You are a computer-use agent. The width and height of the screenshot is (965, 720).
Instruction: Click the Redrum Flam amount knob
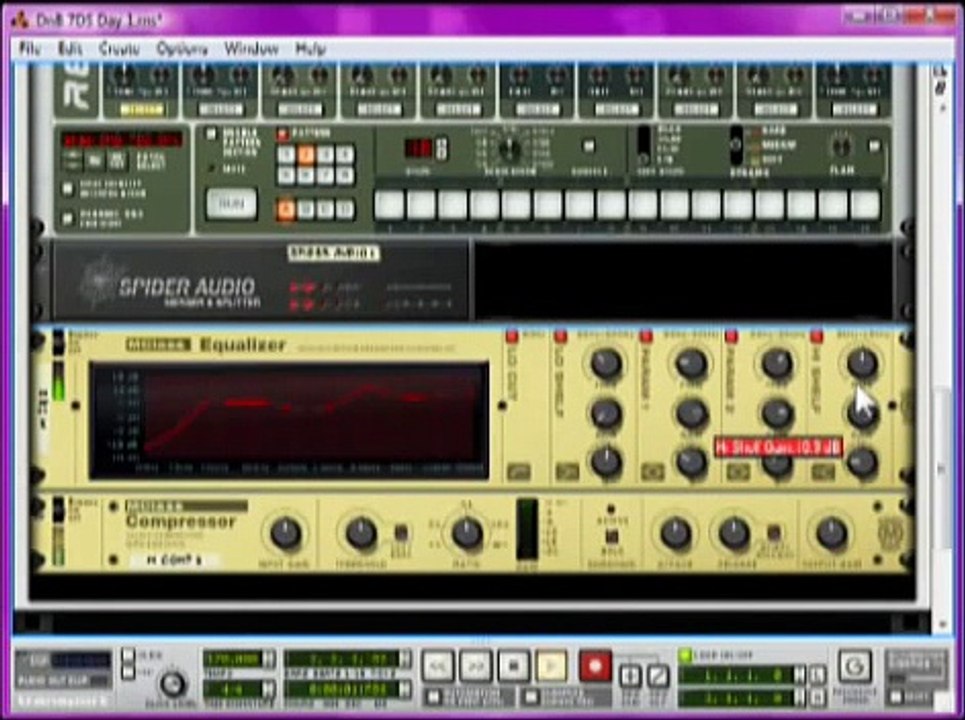click(x=841, y=147)
